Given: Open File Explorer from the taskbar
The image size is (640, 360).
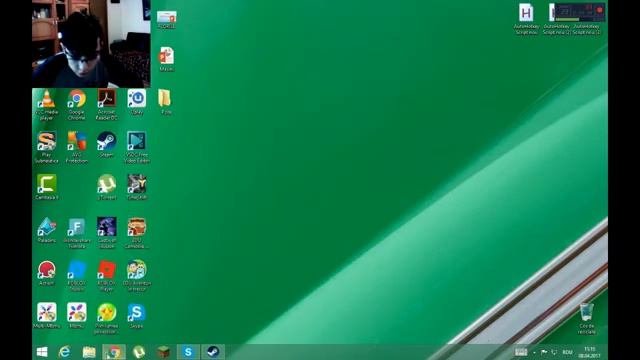Looking at the screenshot, I should (x=89, y=352).
